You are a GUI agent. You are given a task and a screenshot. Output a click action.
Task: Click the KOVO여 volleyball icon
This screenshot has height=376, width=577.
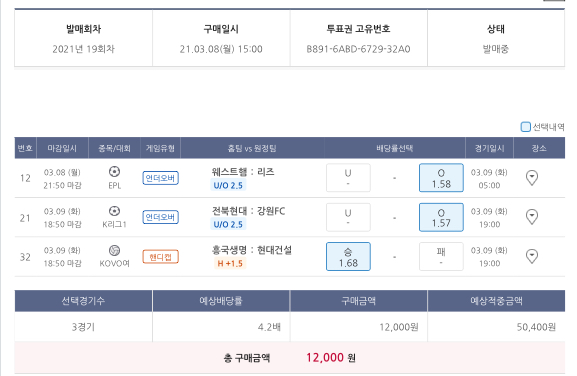point(114,250)
